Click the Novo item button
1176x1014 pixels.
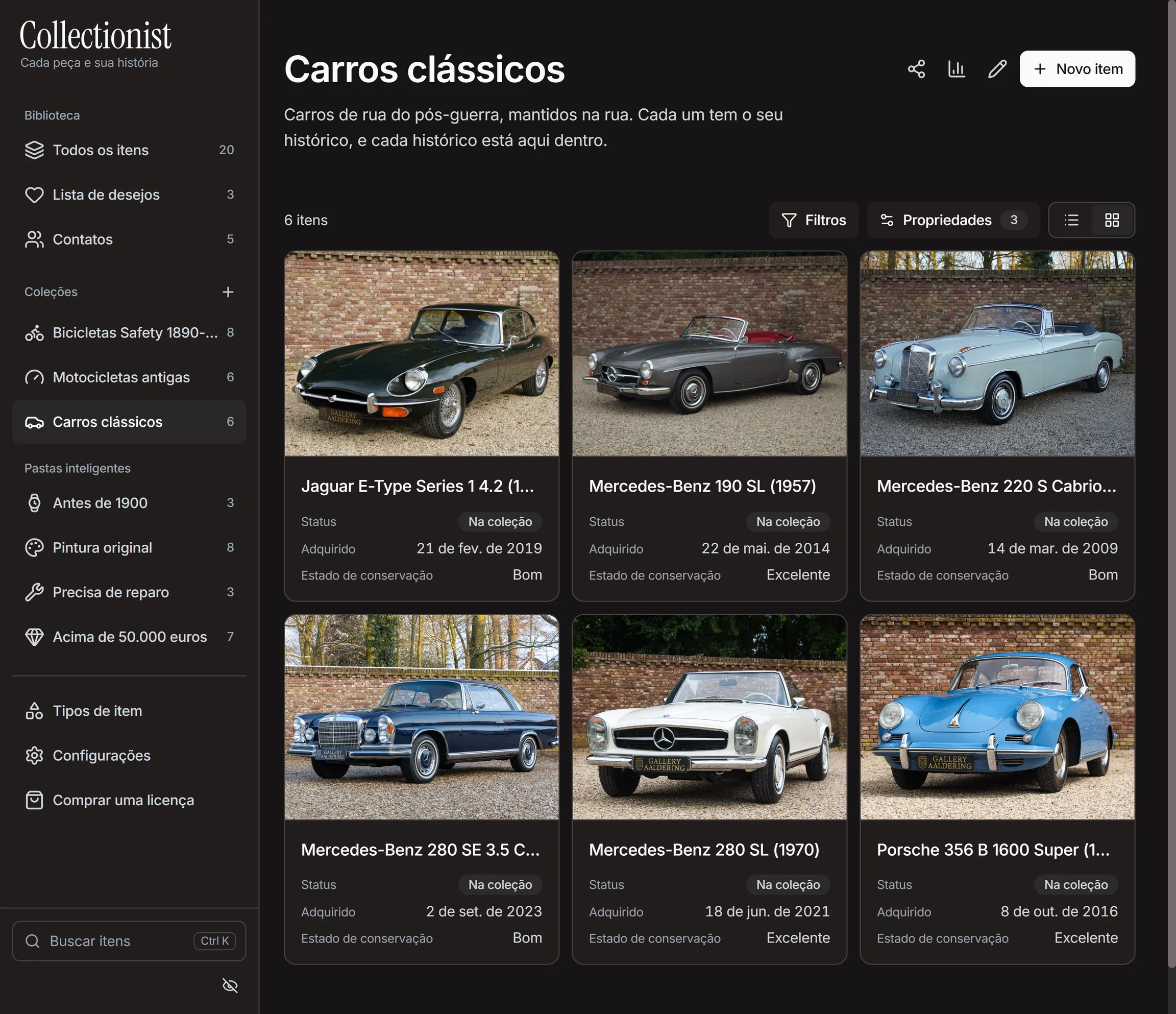[1077, 69]
